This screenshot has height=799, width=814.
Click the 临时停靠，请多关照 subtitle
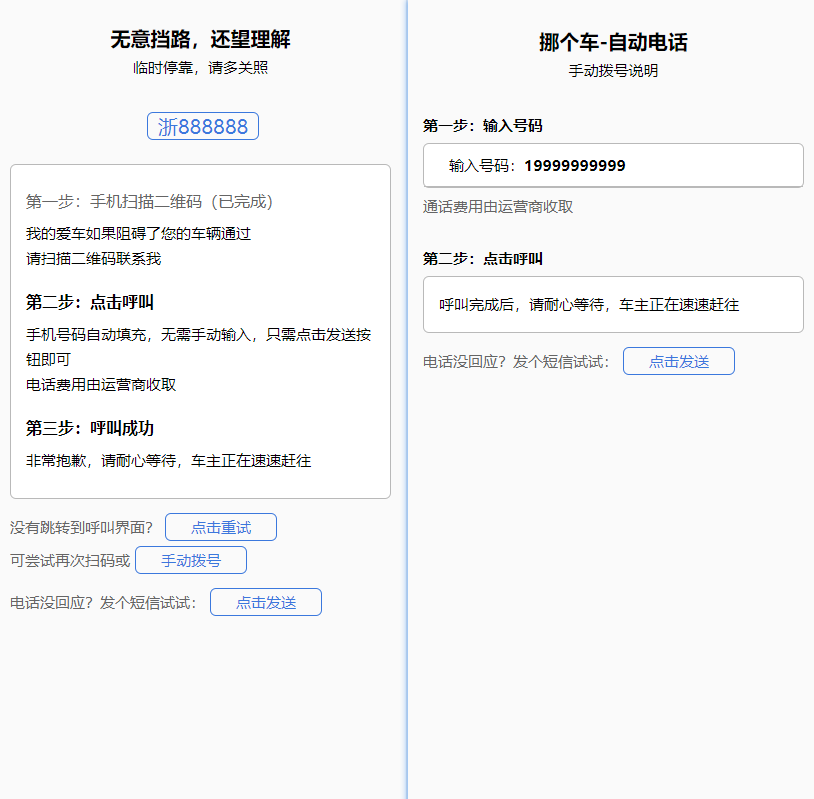pos(203,68)
